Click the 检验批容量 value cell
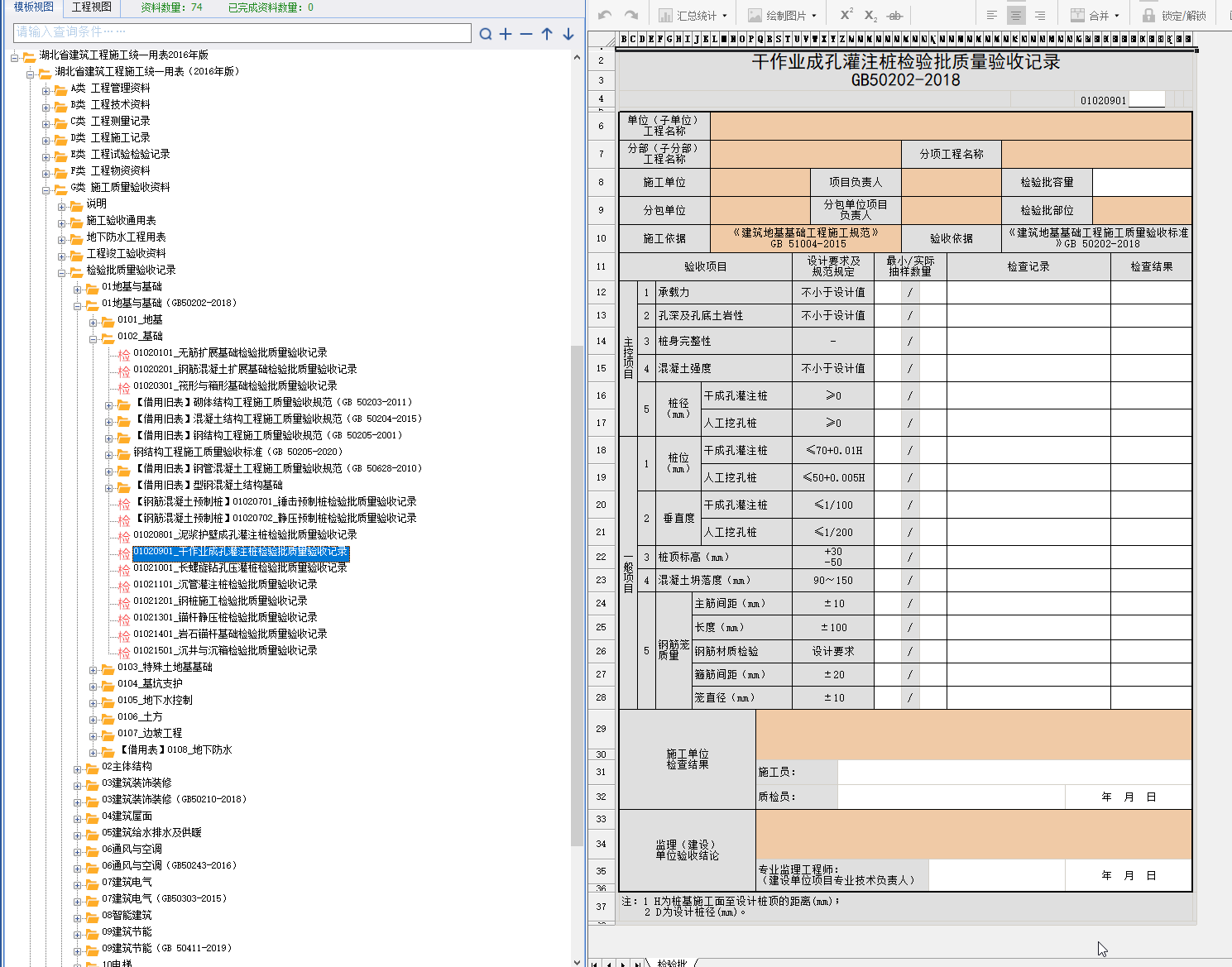 [1142, 182]
